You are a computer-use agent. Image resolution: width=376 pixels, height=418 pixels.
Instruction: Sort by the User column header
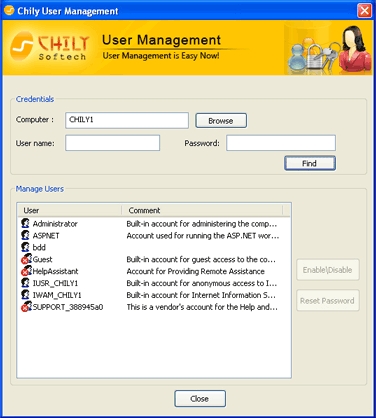(69, 210)
